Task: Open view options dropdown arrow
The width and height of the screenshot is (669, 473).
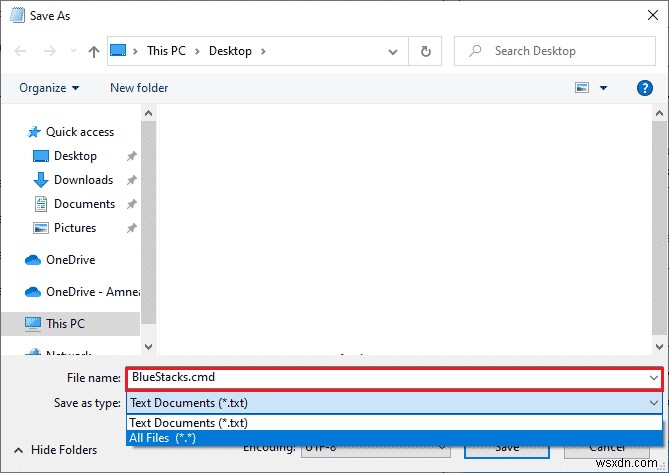Action: click(603, 88)
